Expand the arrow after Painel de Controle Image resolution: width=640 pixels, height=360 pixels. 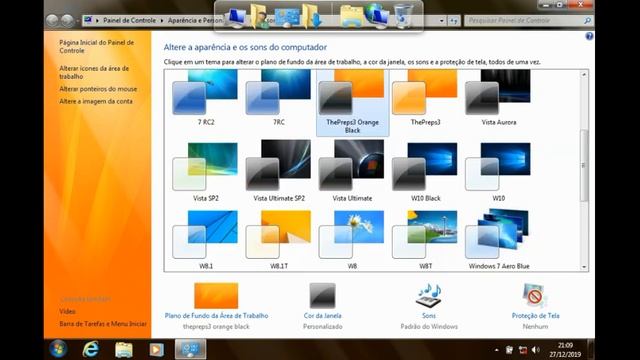[x=162, y=20]
